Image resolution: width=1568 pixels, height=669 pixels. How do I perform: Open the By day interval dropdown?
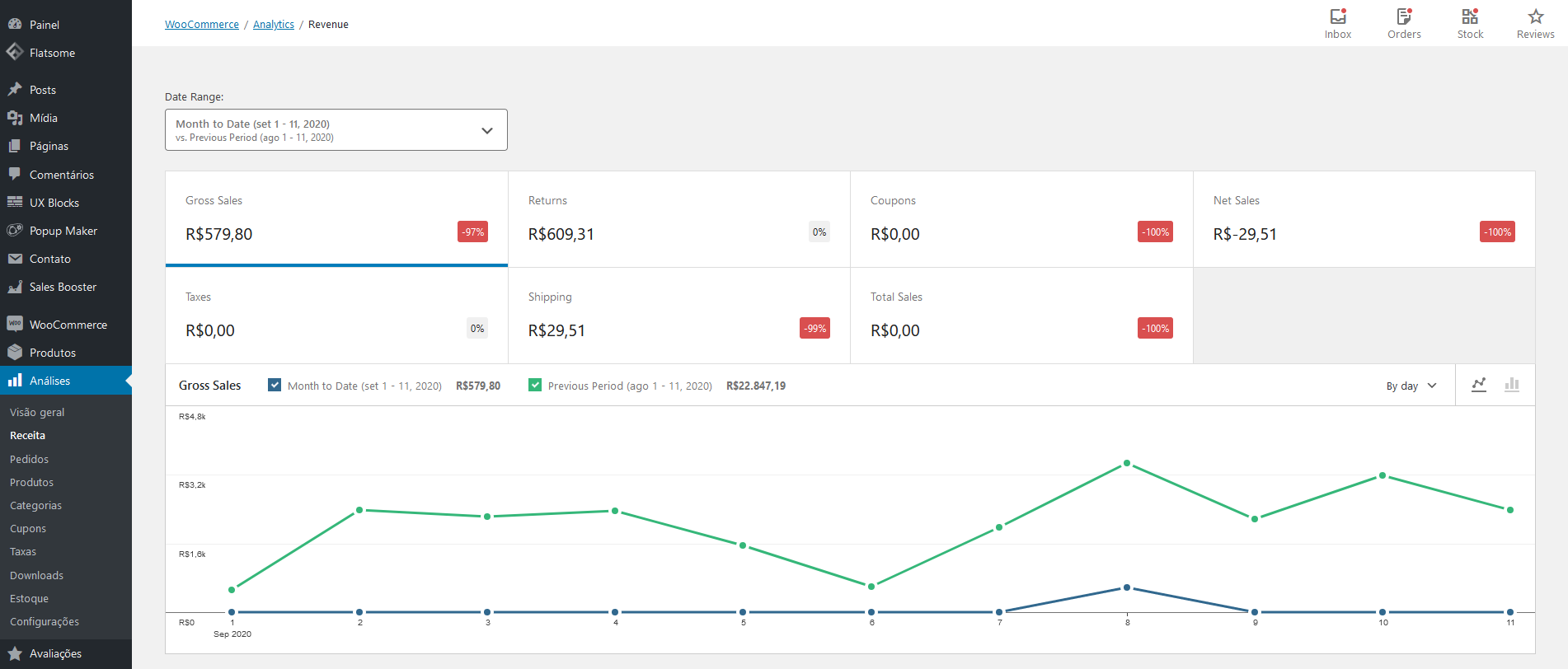tap(1411, 386)
